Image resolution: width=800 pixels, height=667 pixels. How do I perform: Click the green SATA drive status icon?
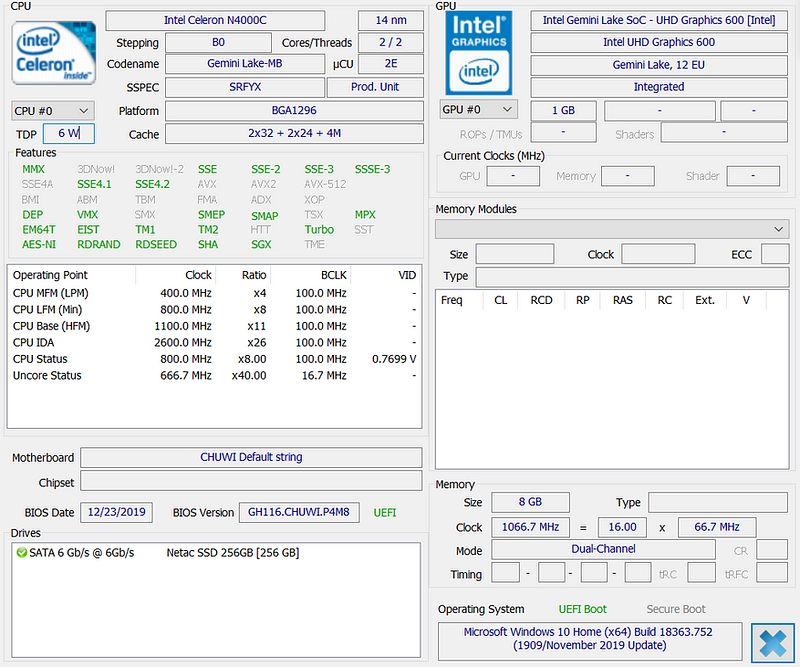[x=21, y=553]
